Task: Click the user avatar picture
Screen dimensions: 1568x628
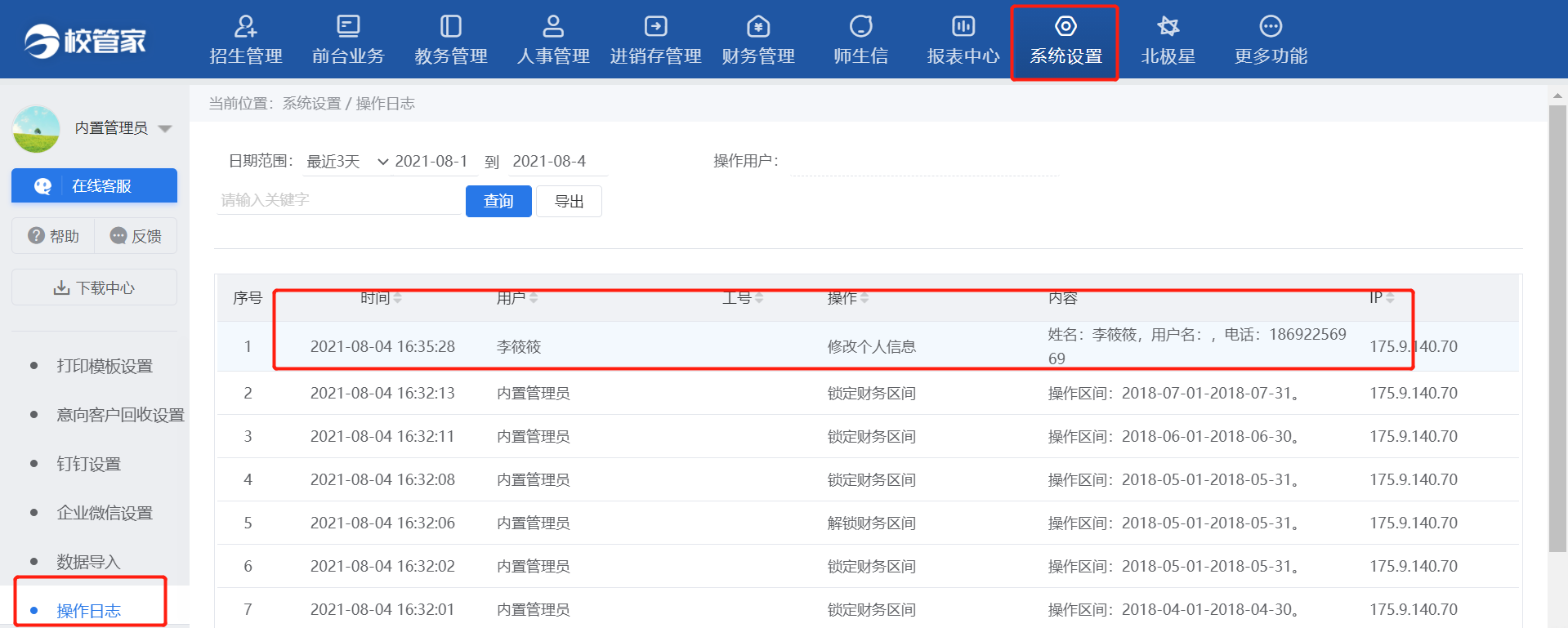Action: tap(36, 129)
